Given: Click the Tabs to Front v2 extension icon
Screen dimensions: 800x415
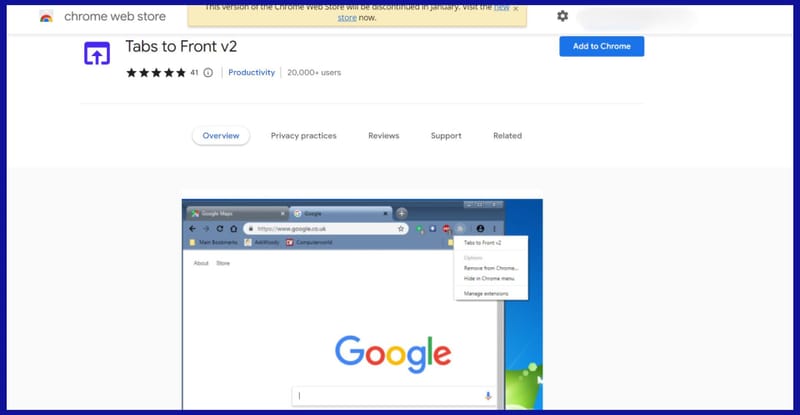Looking at the screenshot, I should [x=97, y=53].
